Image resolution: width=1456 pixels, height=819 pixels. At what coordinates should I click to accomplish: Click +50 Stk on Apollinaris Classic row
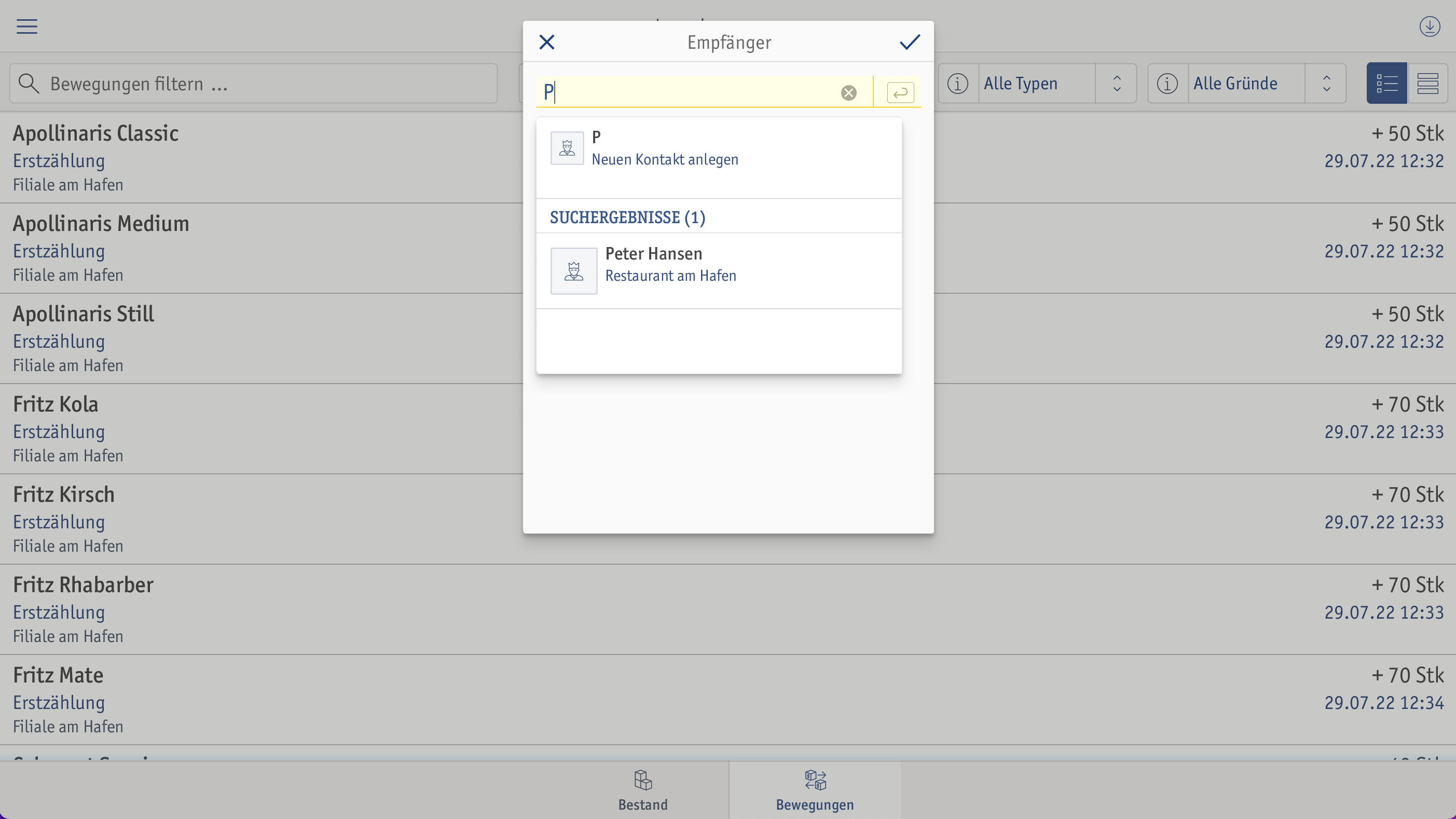pos(1407,133)
